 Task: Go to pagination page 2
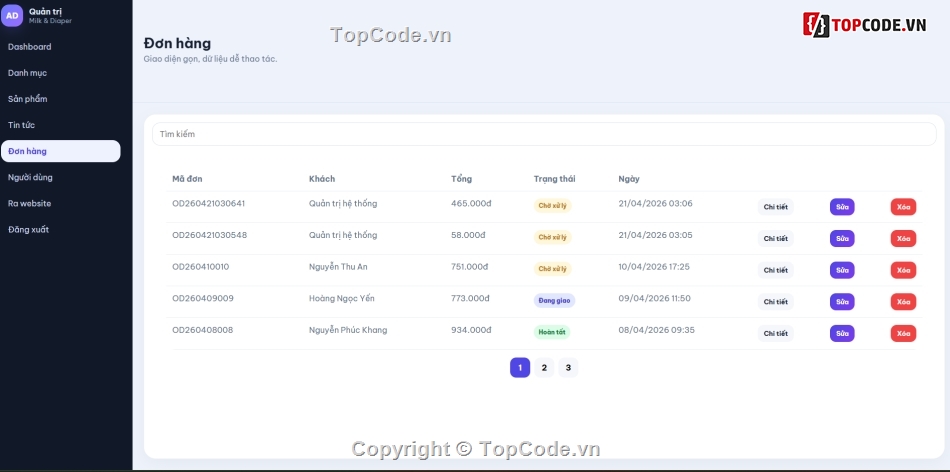(x=544, y=368)
